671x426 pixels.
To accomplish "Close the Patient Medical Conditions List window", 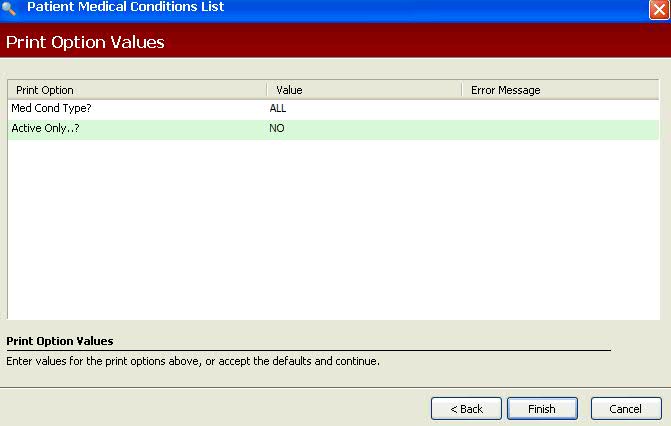I will tap(658, 9).
